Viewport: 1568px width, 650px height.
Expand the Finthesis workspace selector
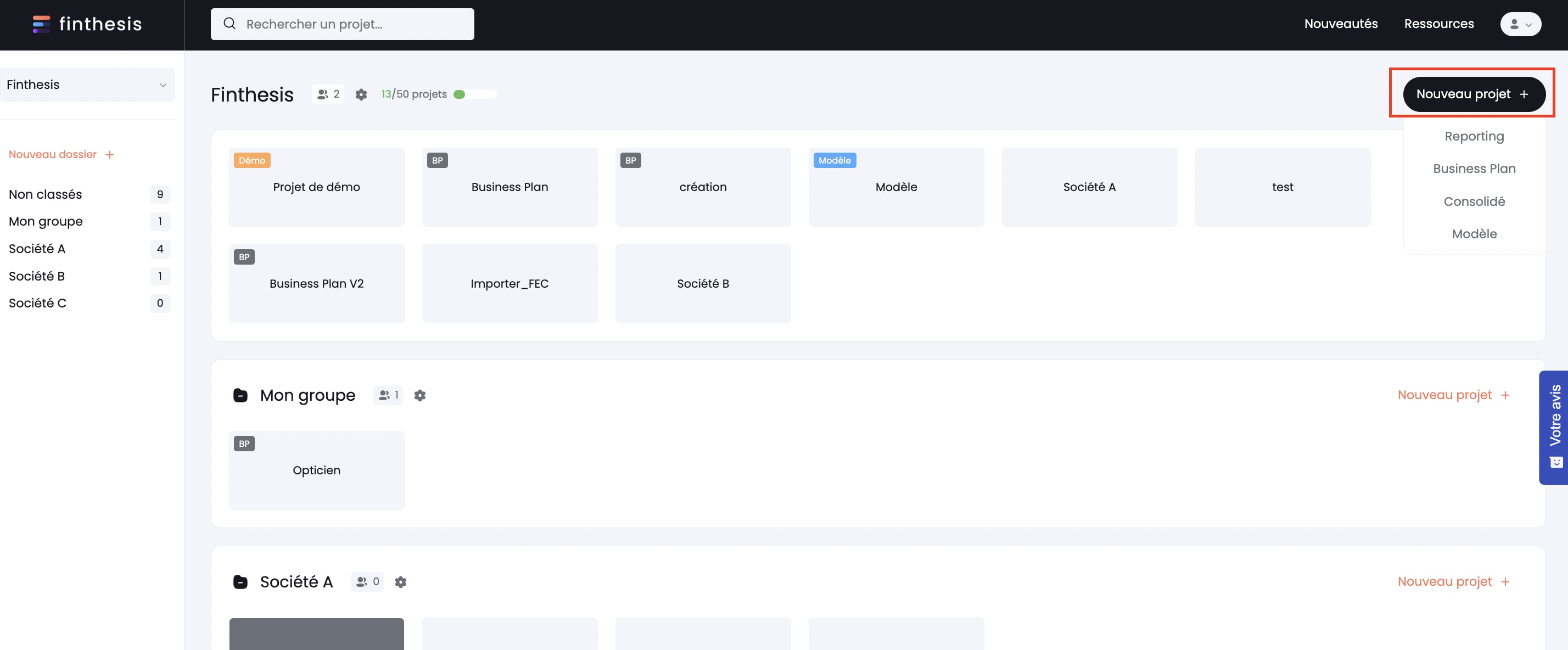coord(88,85)
